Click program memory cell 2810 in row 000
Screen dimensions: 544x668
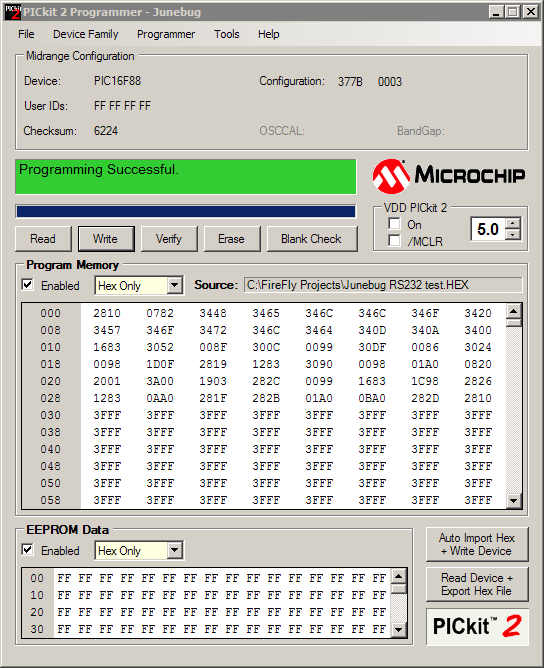[107, 314]
